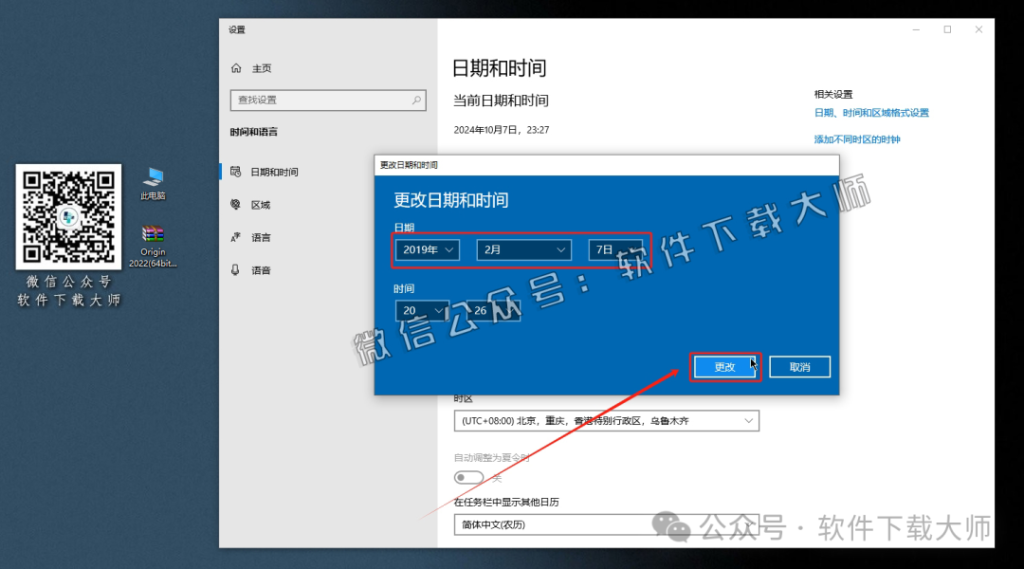Click the 在任务栏中显示其他日历 label
Screen dimensions: 1024x569
506,502
